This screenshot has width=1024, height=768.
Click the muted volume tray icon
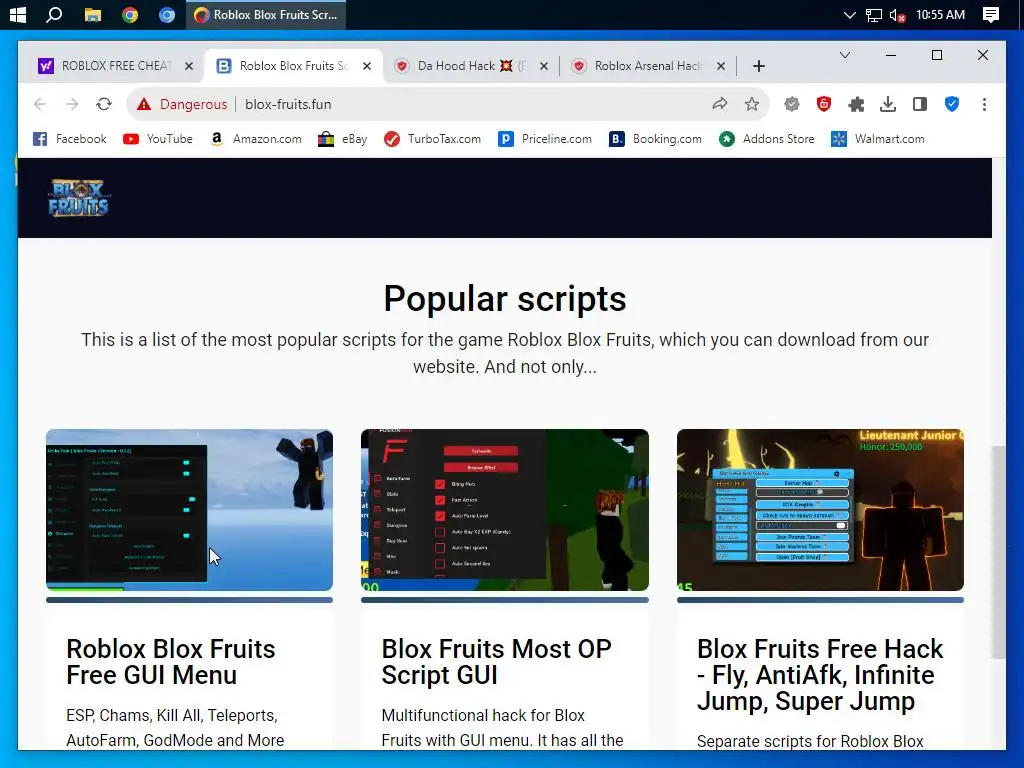(x=897, y=15)
